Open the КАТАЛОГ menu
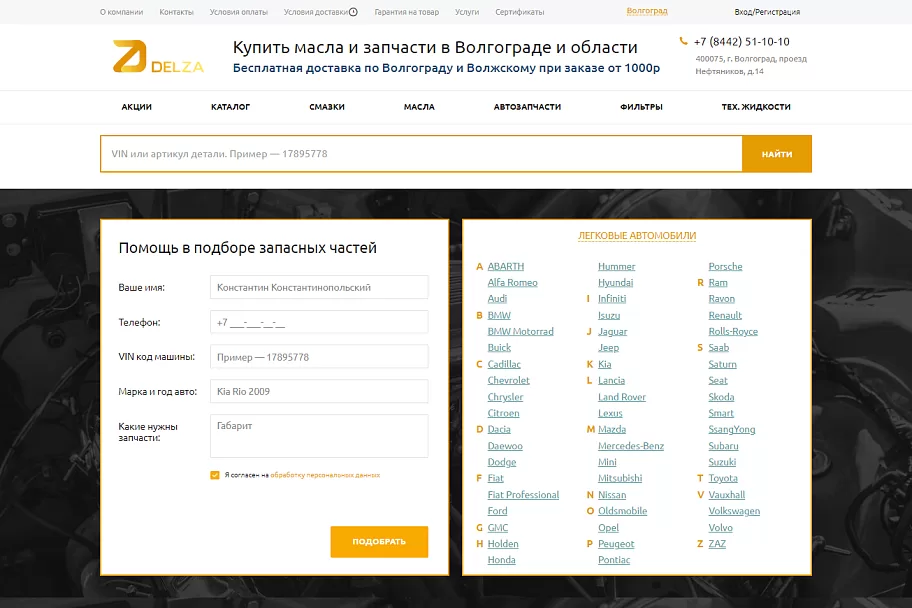The height and width of the screenshot is (608, 912). (x=230, y=107)
